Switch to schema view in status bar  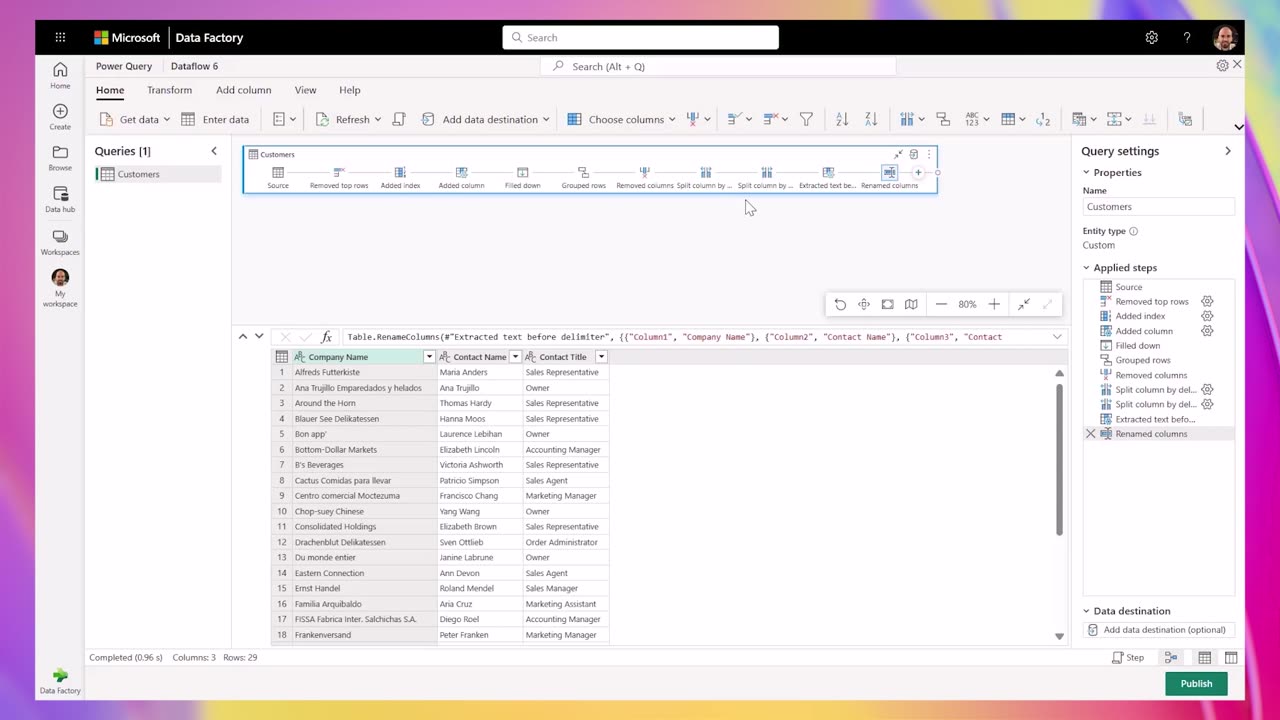click(x=1231, y=657)
